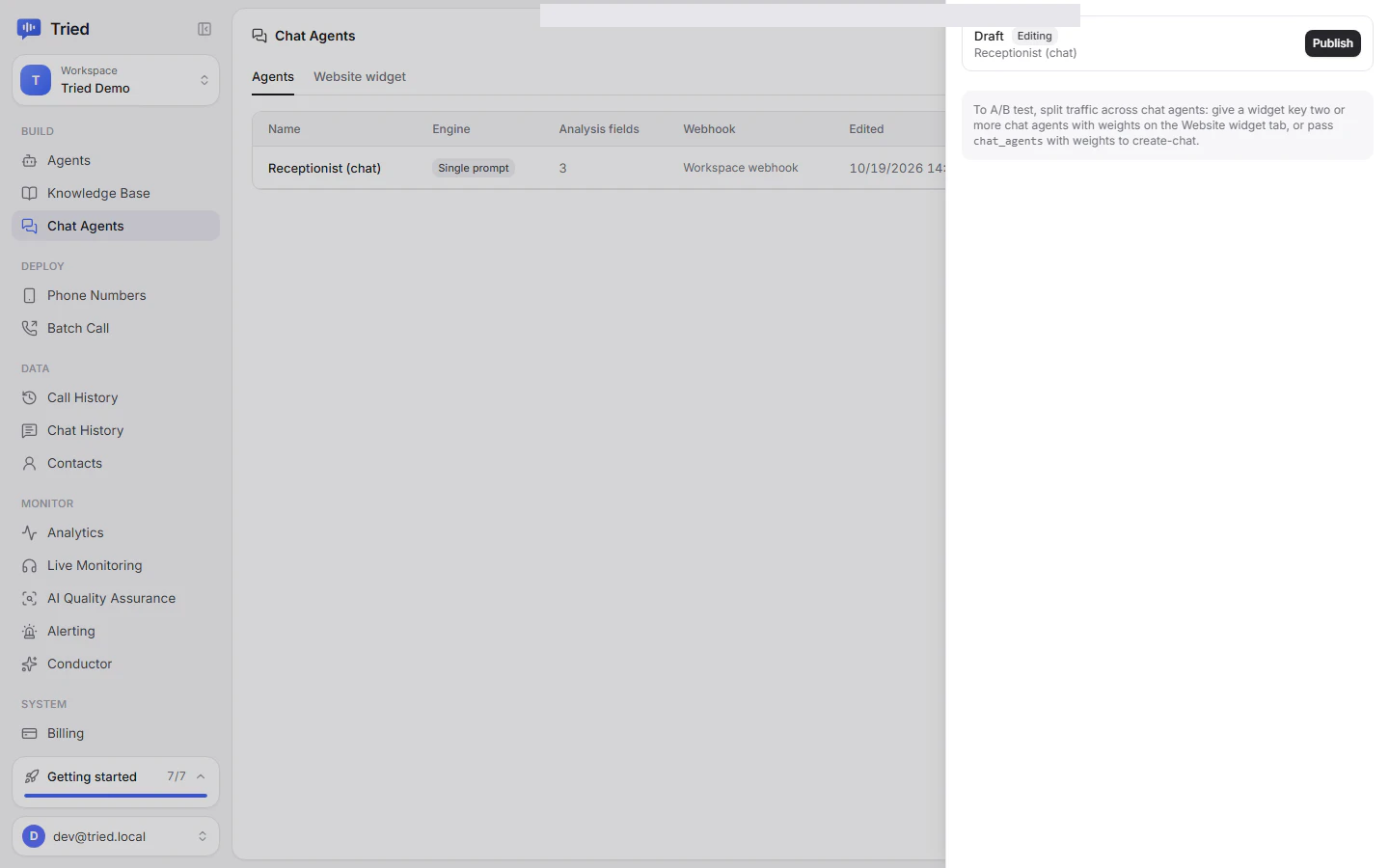Click the Phone Numbers phone icon

(30, 296)
